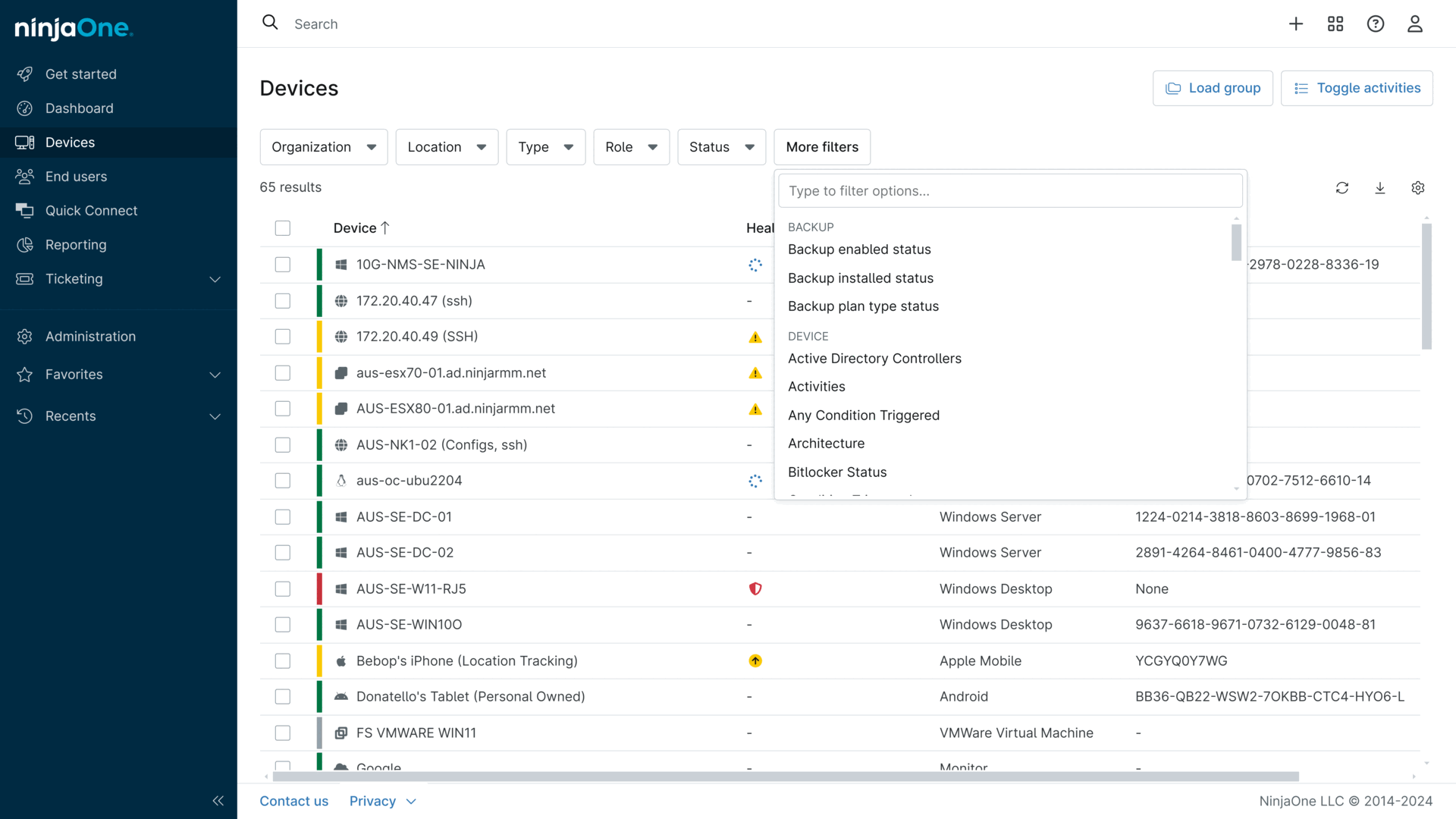This screenshot has height=819, width=1456.
Task: Click the horizontal scrollbar under the table
Action: (x=785, y=777)
